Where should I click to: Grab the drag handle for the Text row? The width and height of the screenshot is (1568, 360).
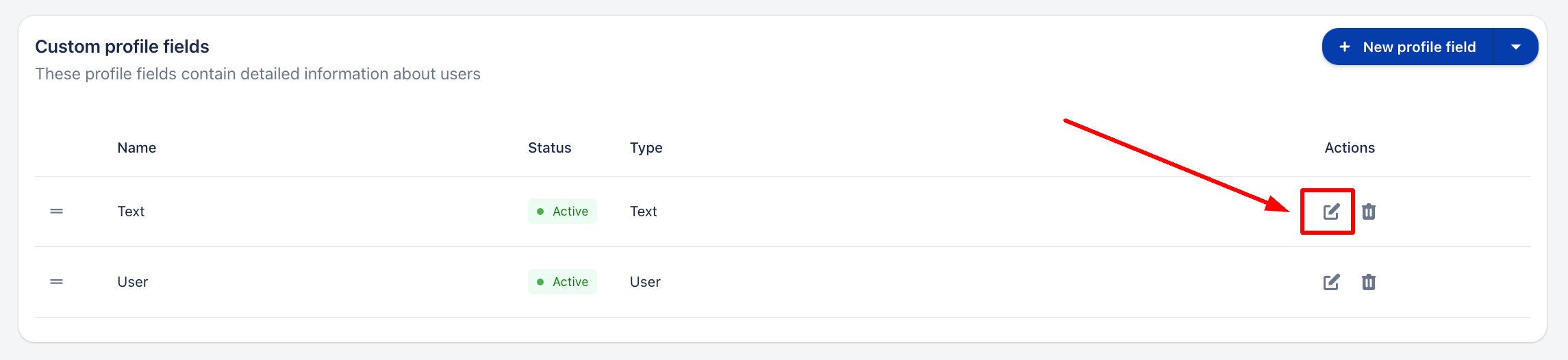(x=57, y=211)
